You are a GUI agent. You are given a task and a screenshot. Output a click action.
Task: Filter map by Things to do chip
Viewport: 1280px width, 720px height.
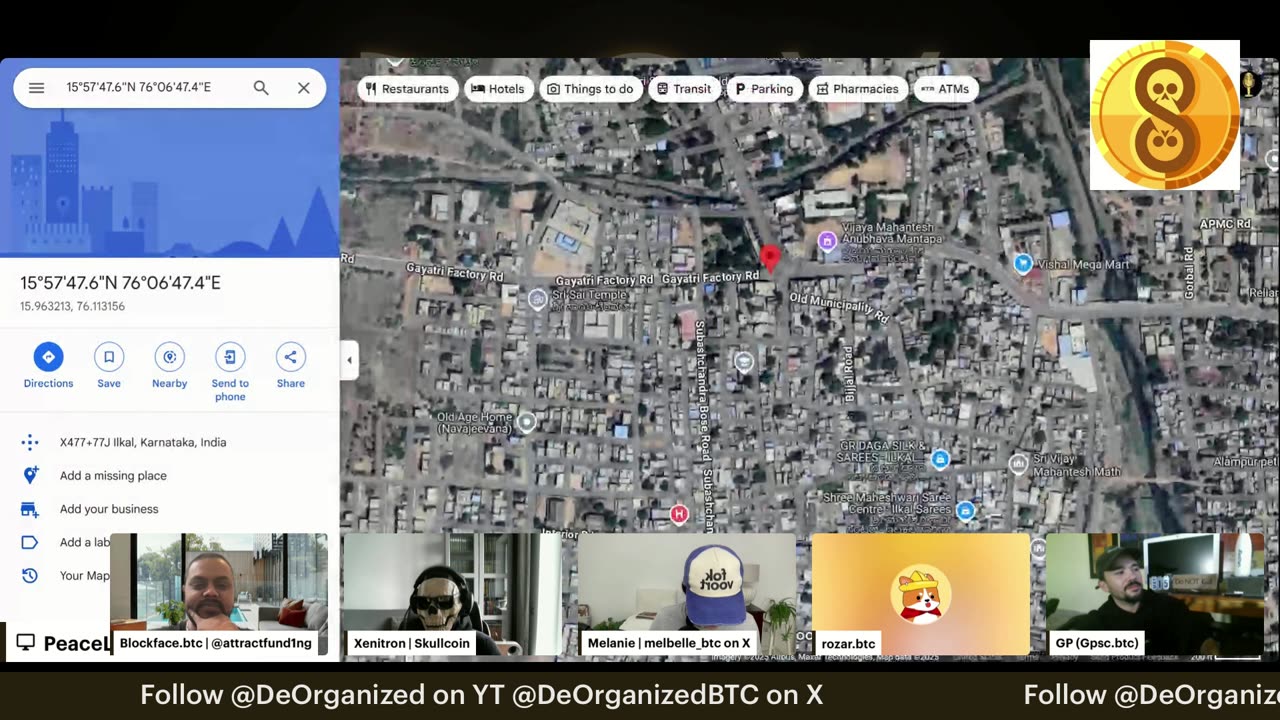tap(591, 89)
